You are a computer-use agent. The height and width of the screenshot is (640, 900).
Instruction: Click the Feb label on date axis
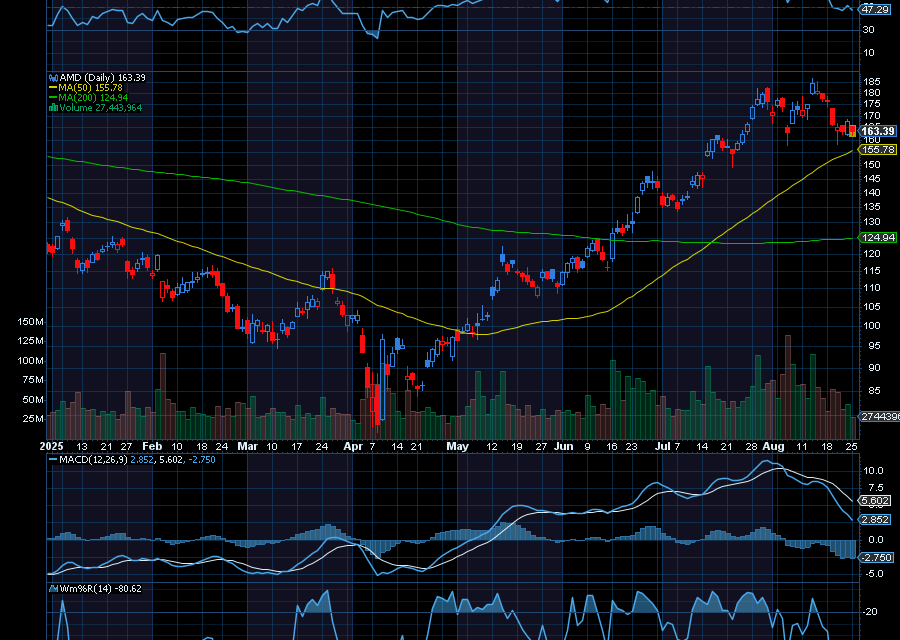coord(152,446)
